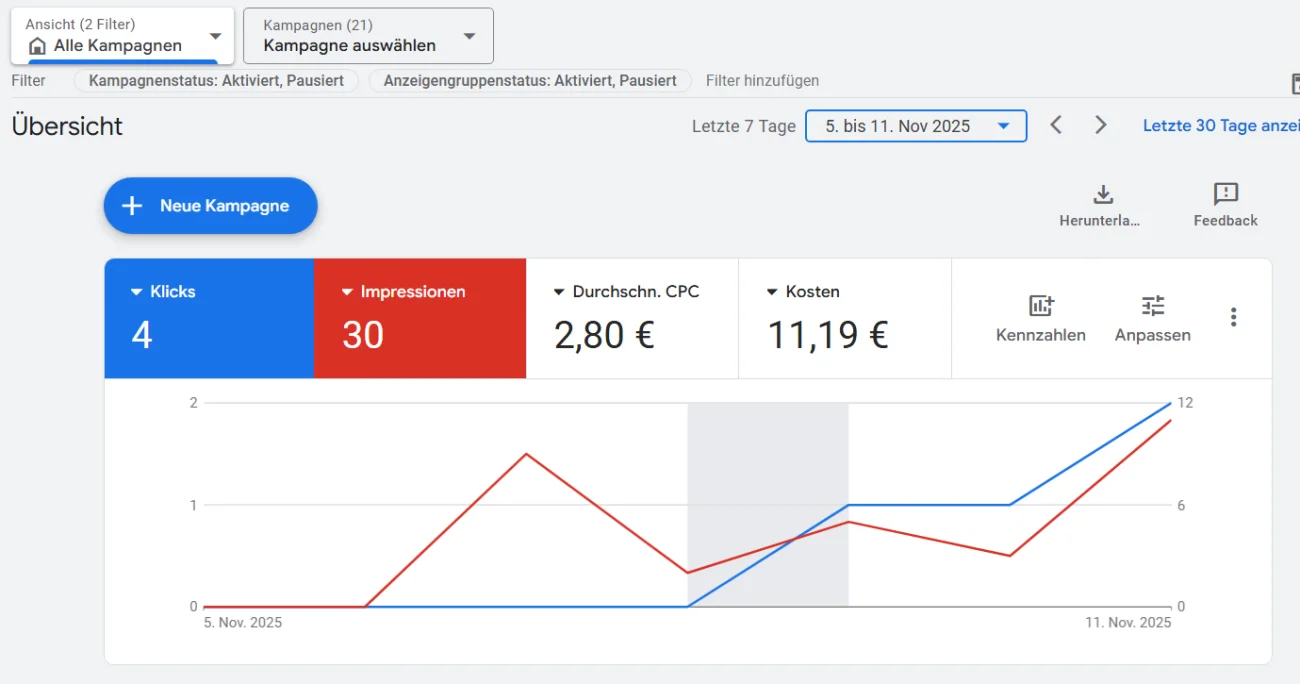Click the Letzte 30 Tage anzeigen link
This screenshot has width=1300, height=684.
coord(1220,126)
